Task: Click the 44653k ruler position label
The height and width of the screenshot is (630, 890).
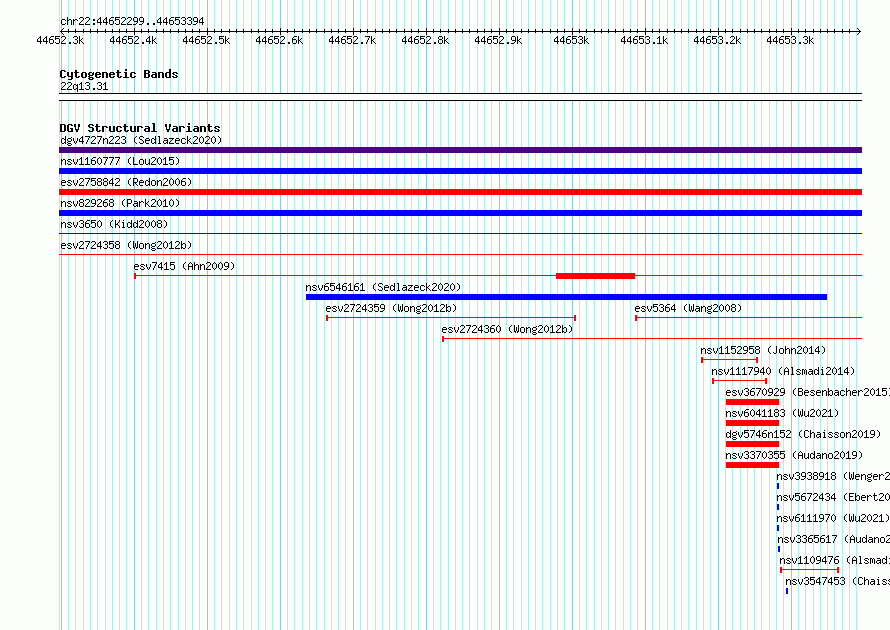Action: (572, 40)
